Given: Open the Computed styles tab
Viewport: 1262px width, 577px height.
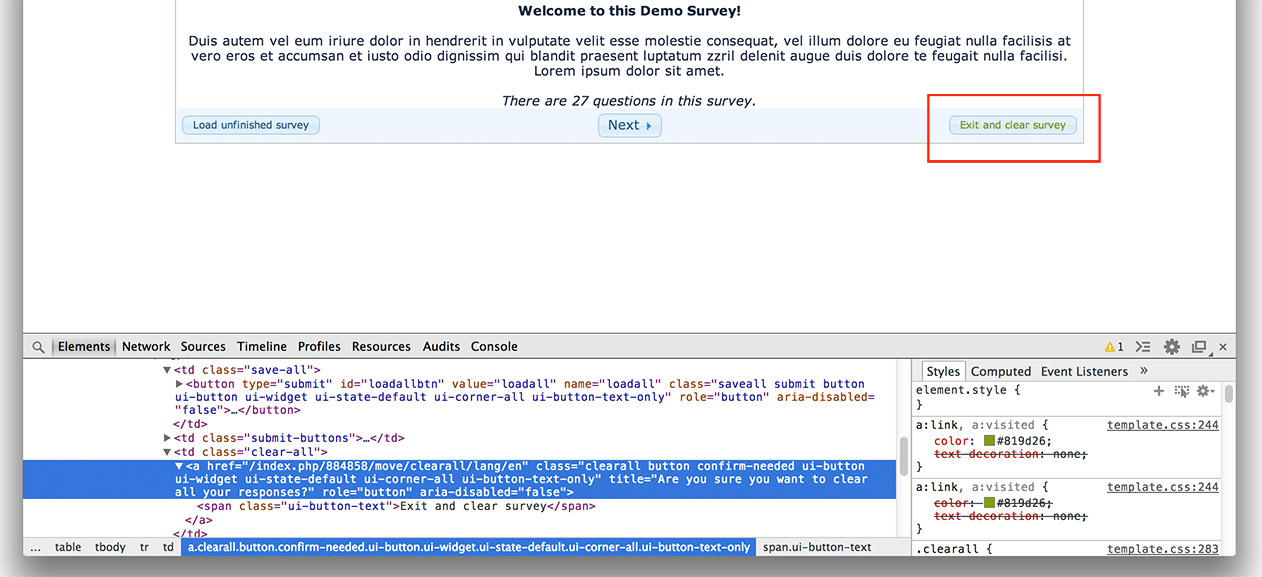Looking at the screenshot, I should (1000, 371).
